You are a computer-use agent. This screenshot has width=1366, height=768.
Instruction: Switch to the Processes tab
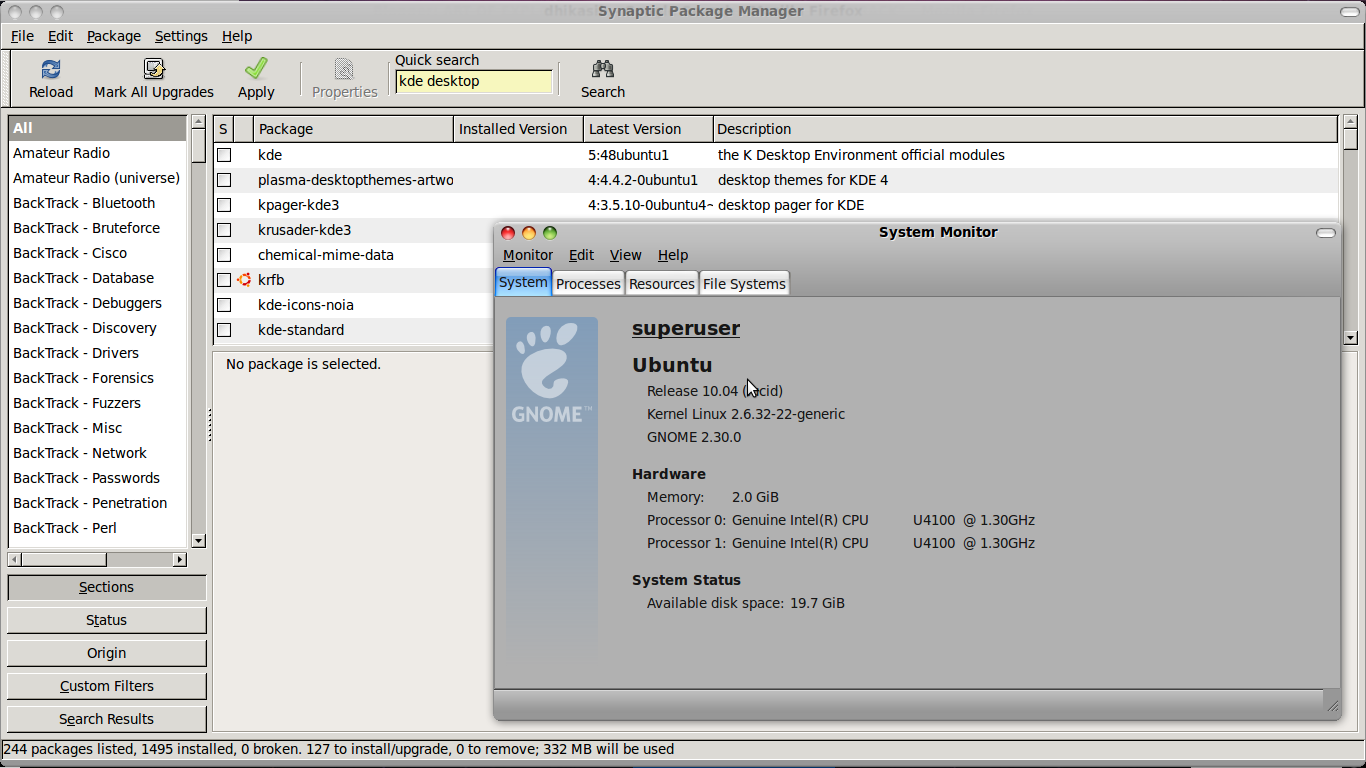588,284
